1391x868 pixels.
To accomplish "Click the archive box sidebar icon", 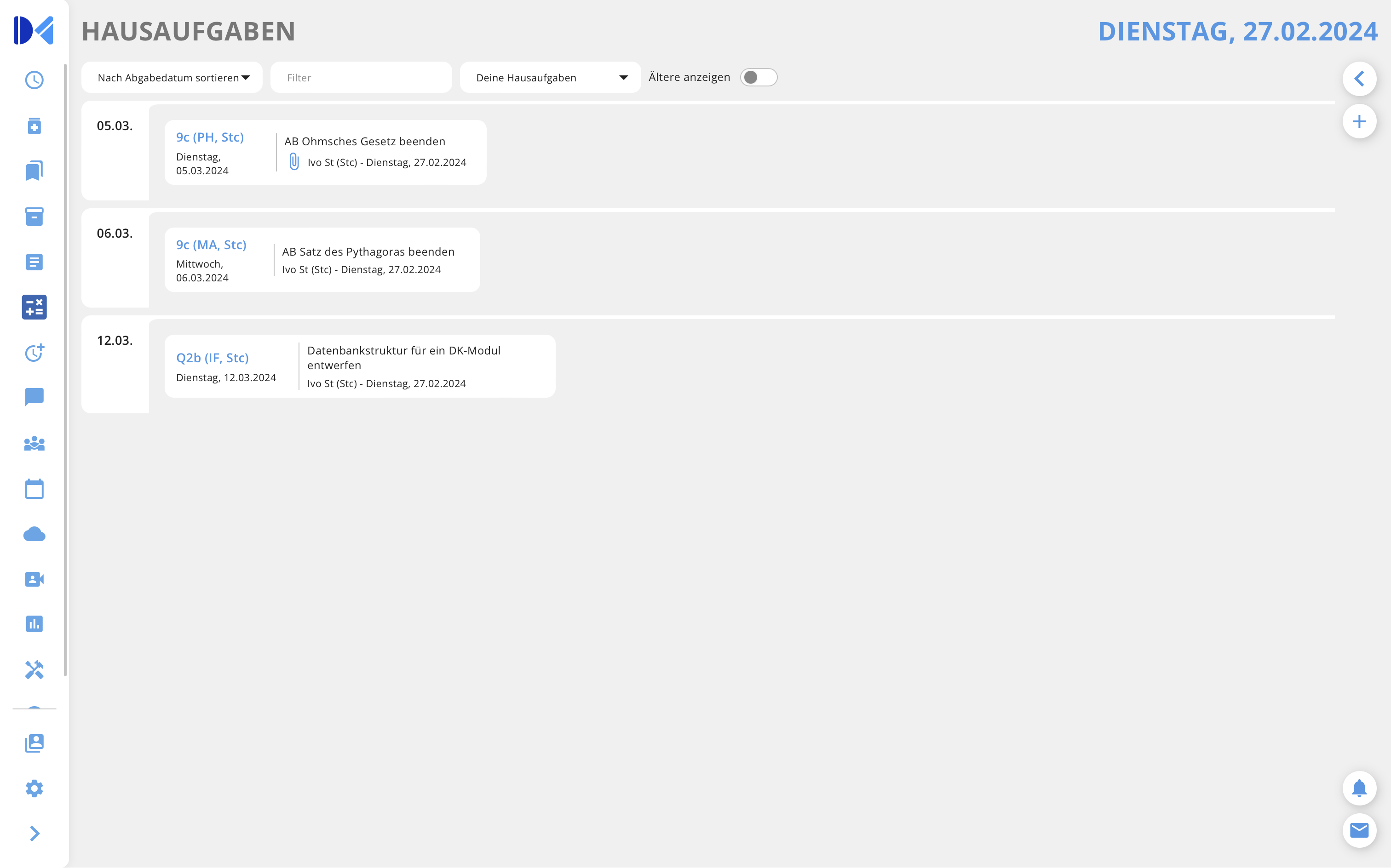I will [x=34, y=217].
